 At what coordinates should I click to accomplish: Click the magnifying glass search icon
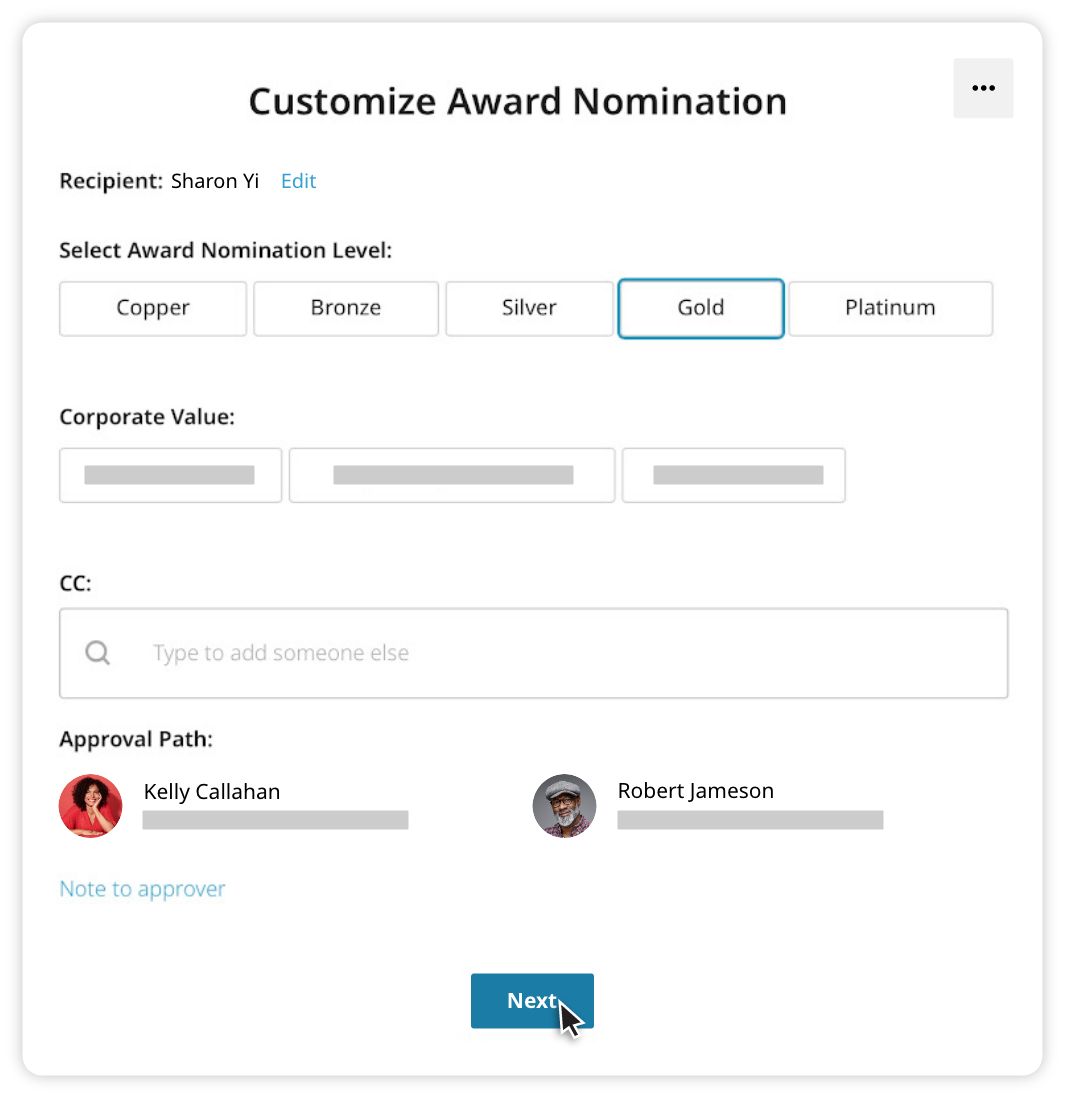(x=98, y=653)
